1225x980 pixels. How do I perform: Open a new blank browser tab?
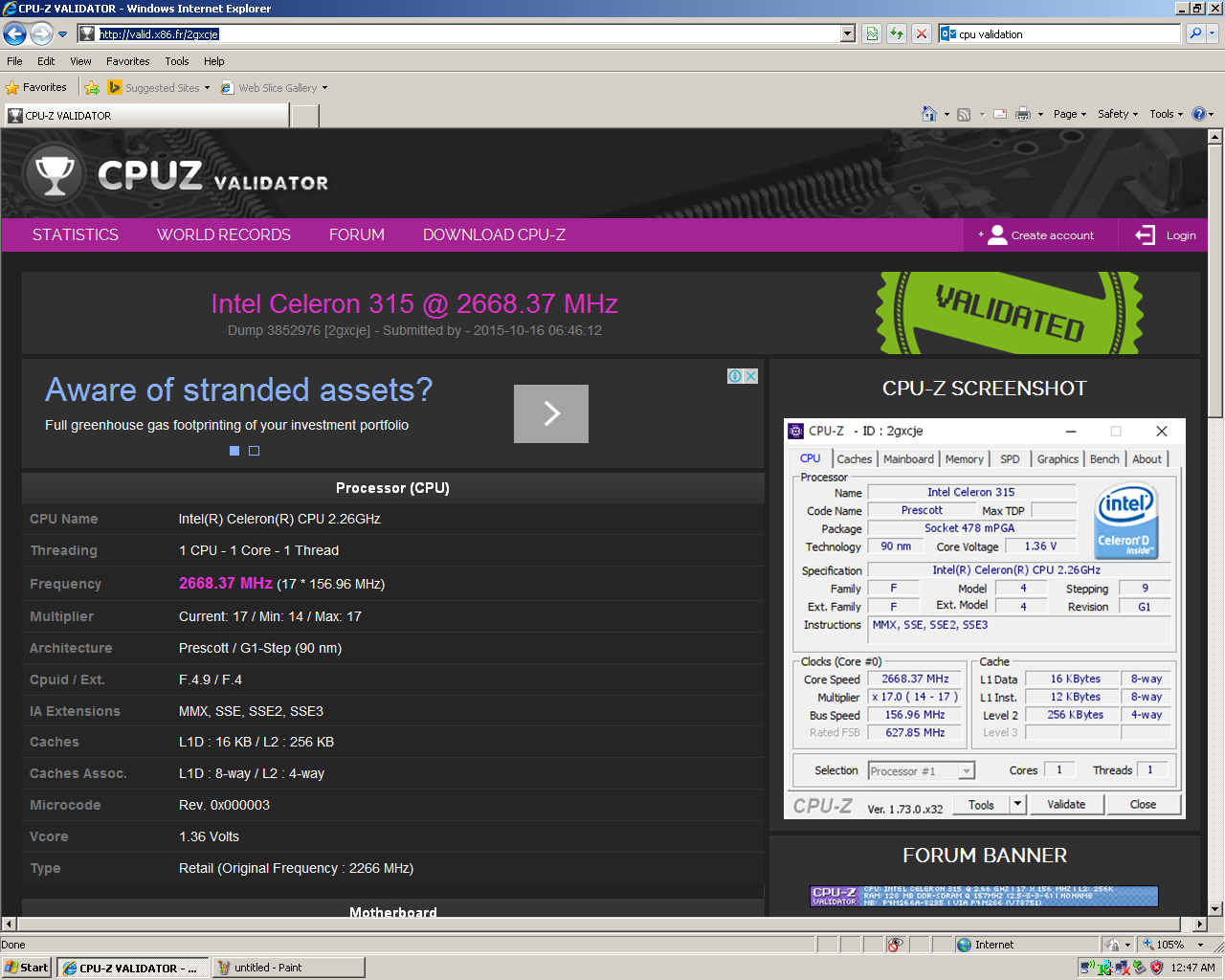pos(304,116)
